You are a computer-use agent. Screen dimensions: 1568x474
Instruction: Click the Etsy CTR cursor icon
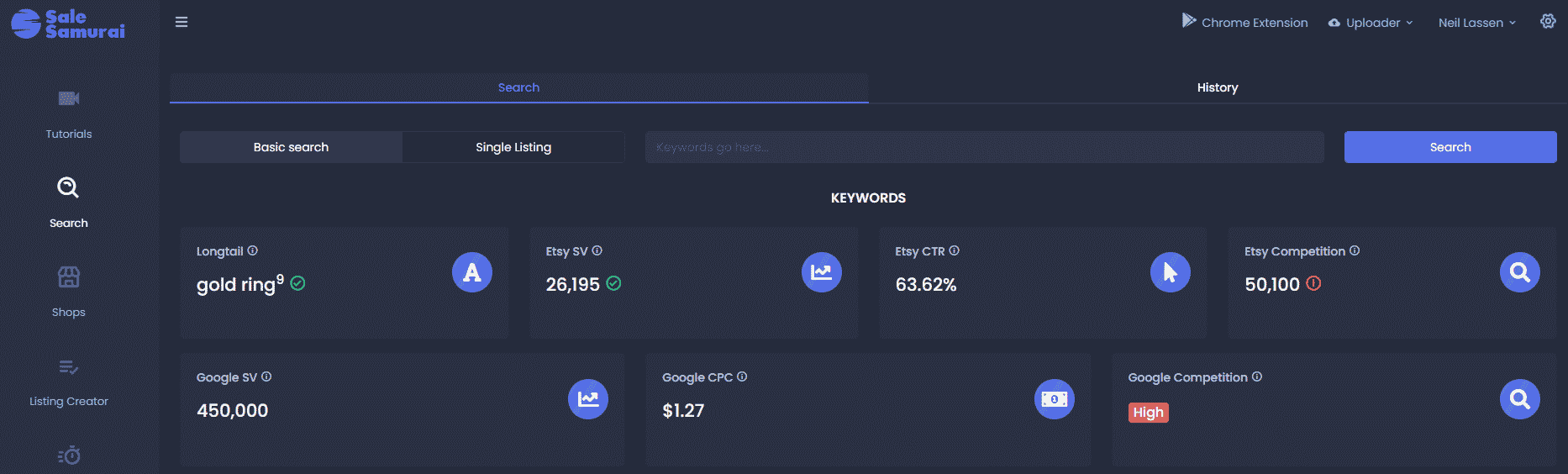[1171, 272]
